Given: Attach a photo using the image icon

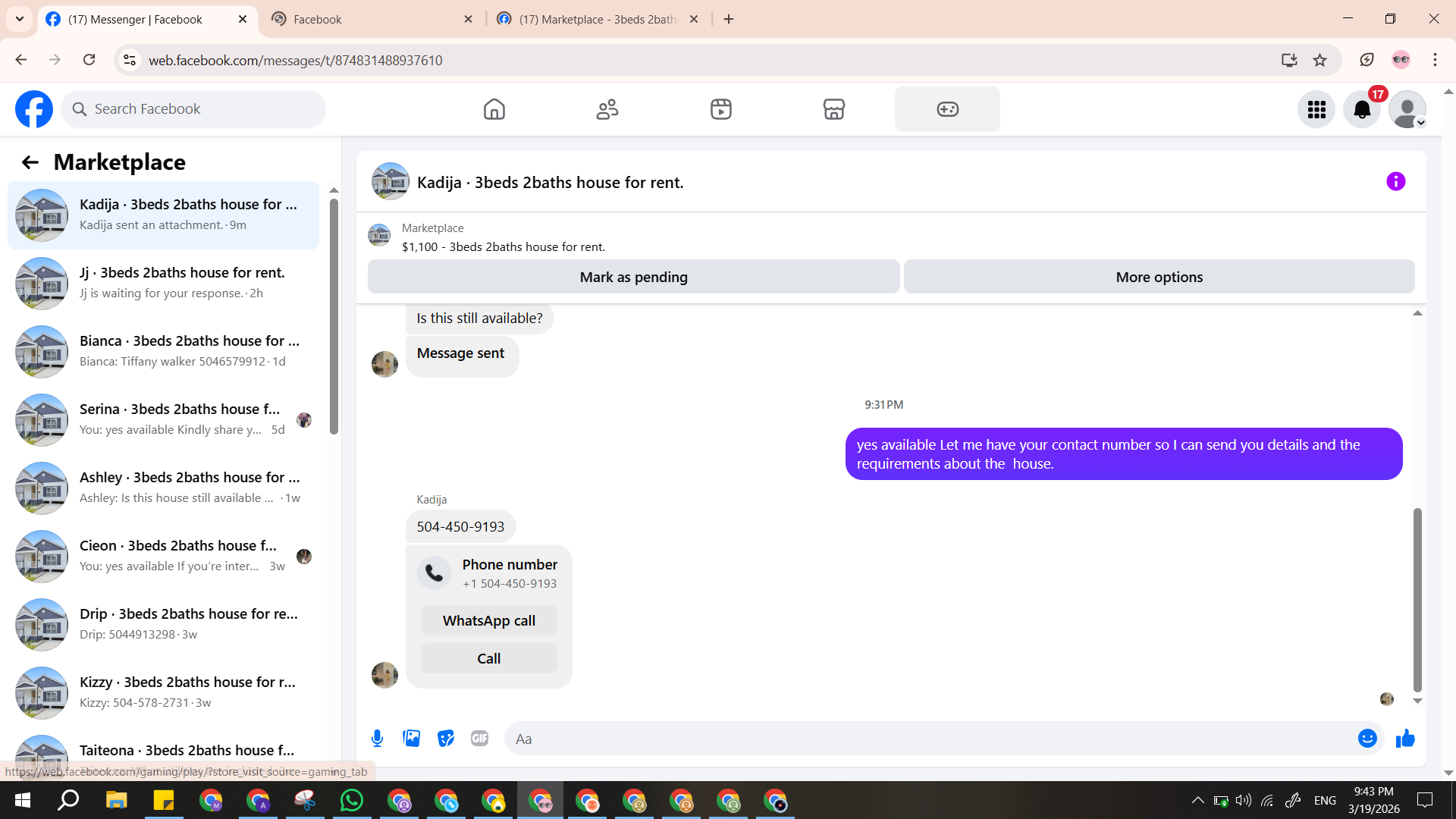Looking at the screenshot, I should (411, 739).
